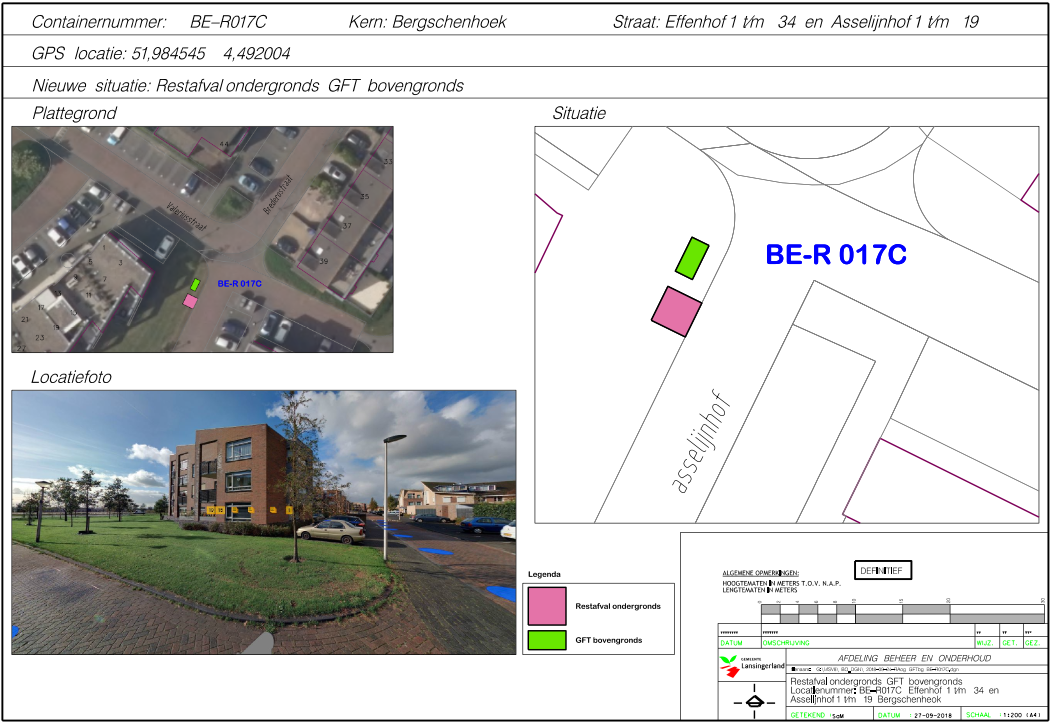The height and width of the screenshot is (724, 1053).
Task: Click the green container marker on aerial Plattegrond
Action: click(196, 285)
